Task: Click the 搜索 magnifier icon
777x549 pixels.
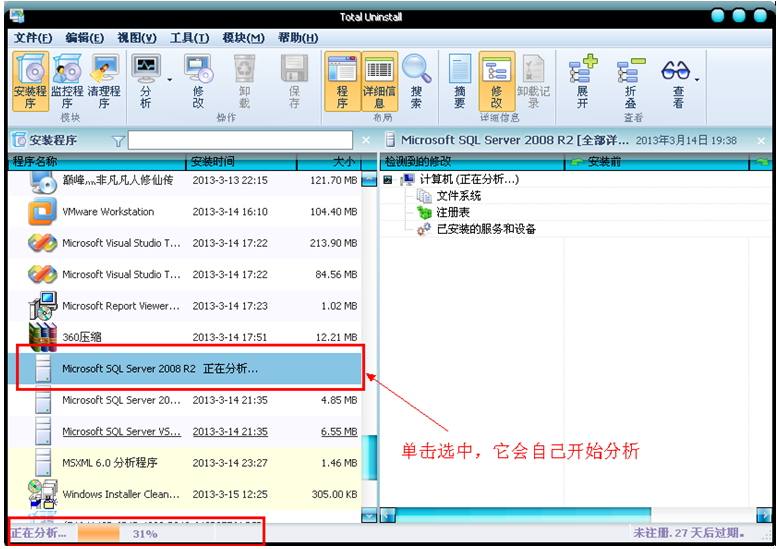Action: tap(416, 82)
